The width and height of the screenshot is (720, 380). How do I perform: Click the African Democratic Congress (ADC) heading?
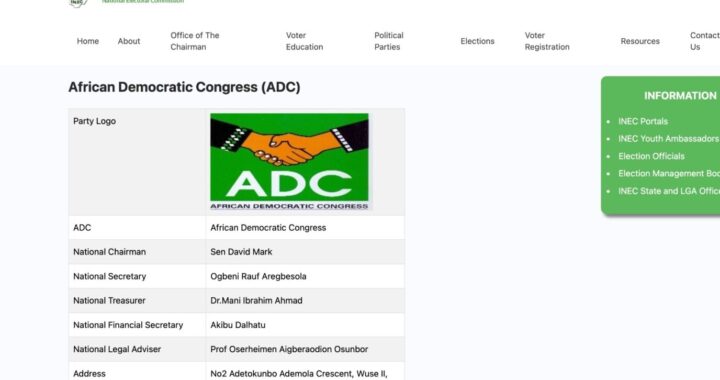click(184, 87)
